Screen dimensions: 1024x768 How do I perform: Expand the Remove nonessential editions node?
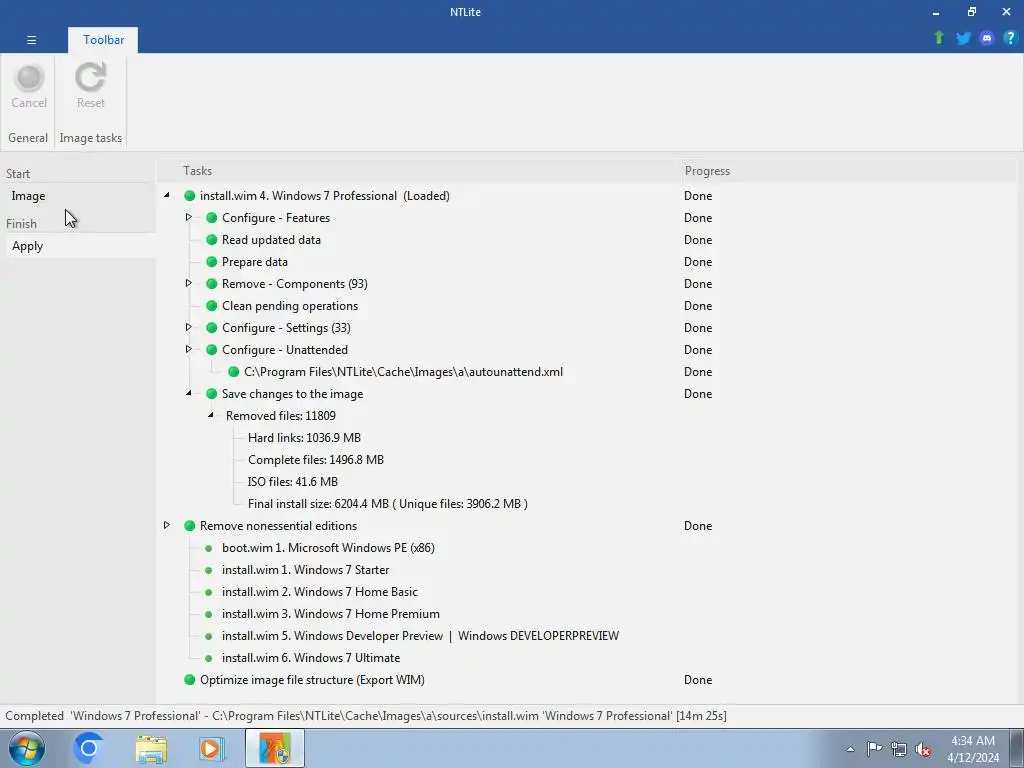(x=167, y=525)
